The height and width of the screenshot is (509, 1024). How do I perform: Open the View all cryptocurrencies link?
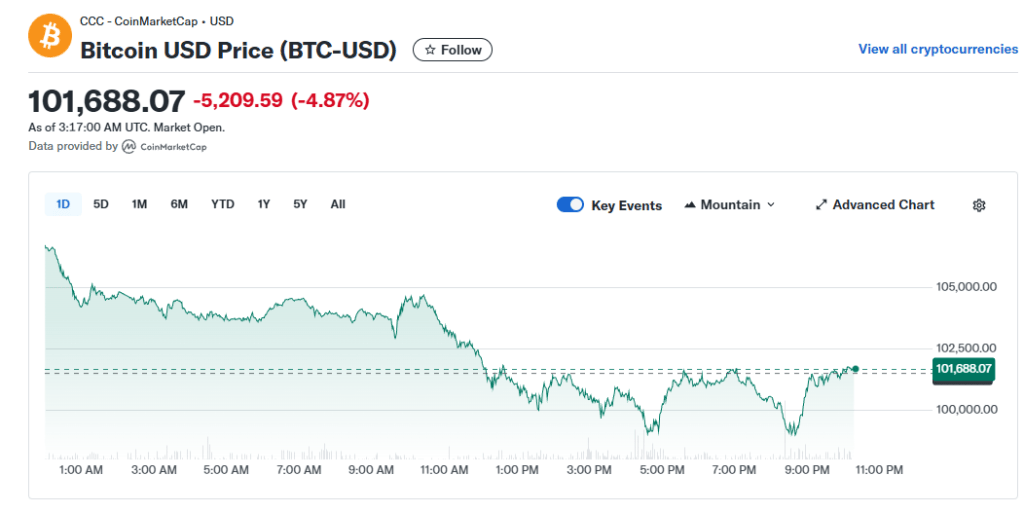(938, 49)
